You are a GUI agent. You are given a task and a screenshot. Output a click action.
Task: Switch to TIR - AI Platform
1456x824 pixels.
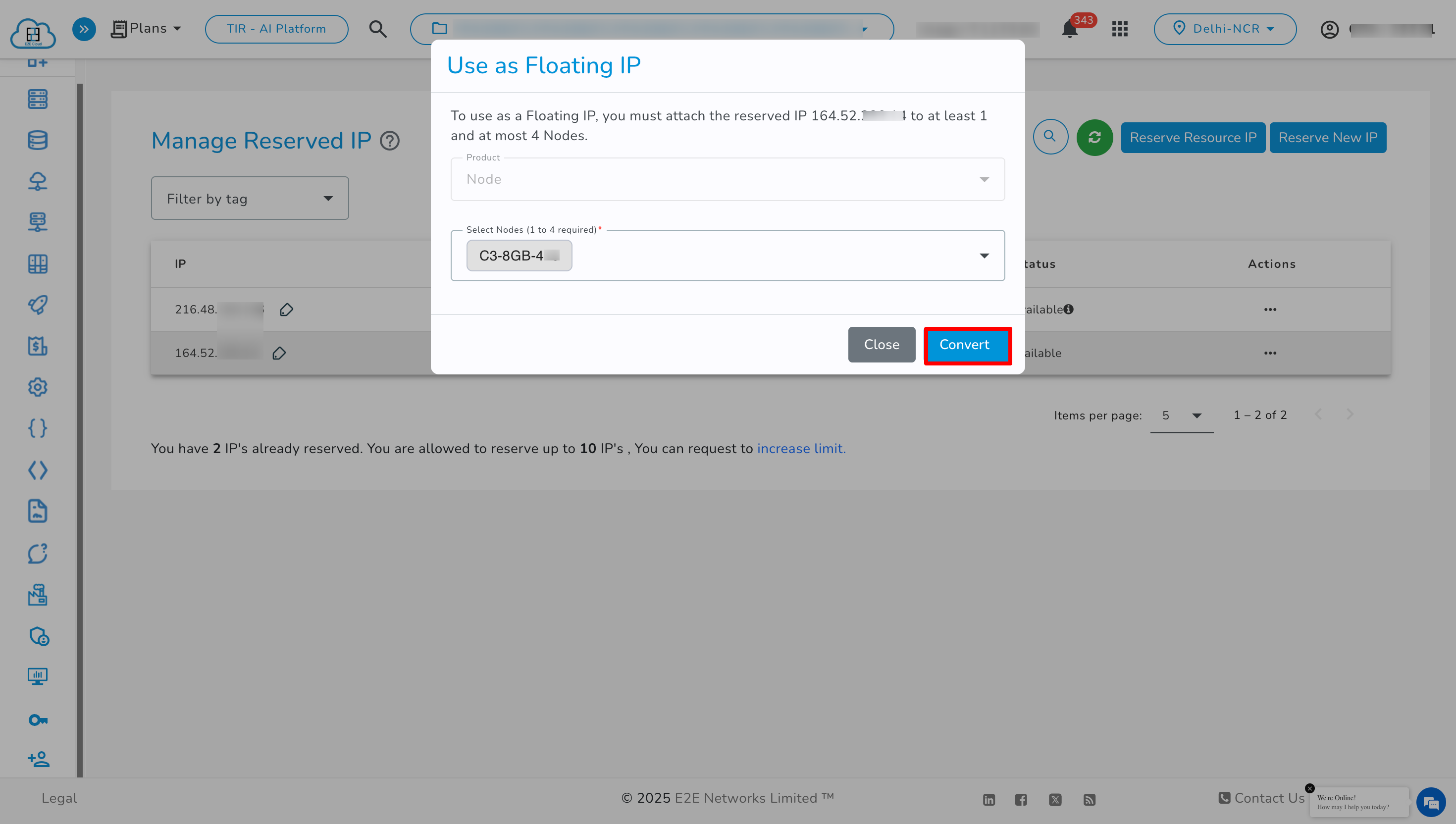tap(276, 28)
